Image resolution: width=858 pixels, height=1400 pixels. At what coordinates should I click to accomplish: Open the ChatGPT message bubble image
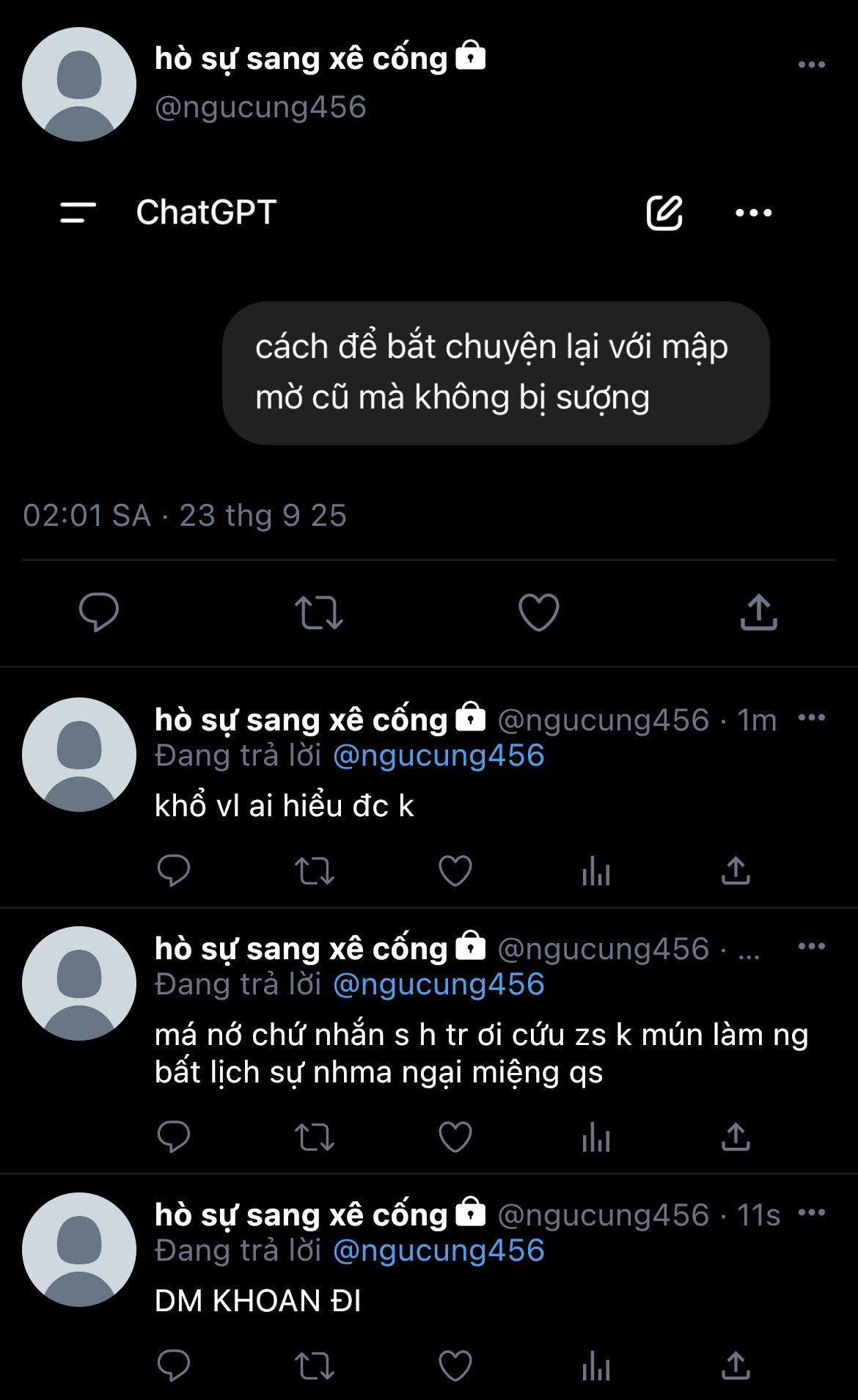coord(496,373)
